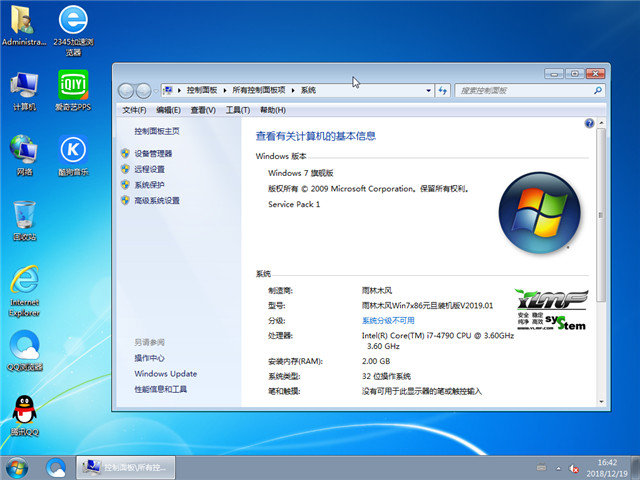
Task: Launch 爱奇艺PPS from the desktop
Action: (73, 91)
